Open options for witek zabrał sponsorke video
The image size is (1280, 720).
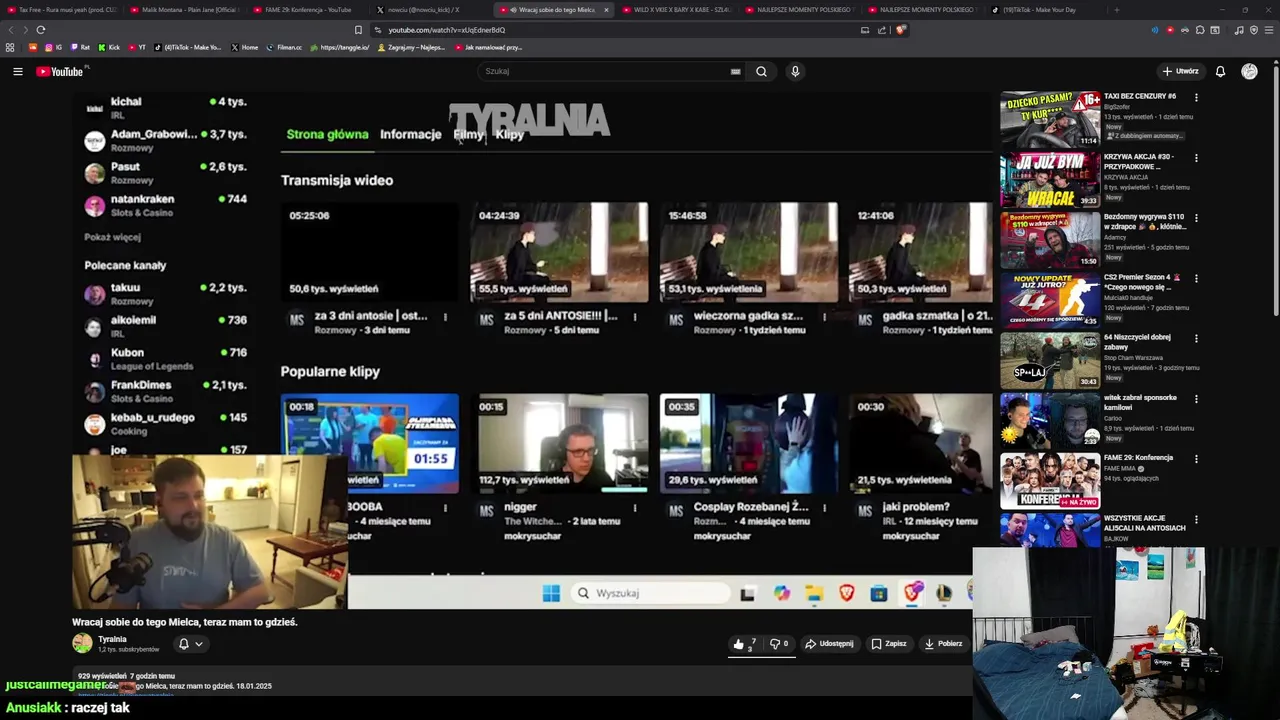click(1196, 398)
